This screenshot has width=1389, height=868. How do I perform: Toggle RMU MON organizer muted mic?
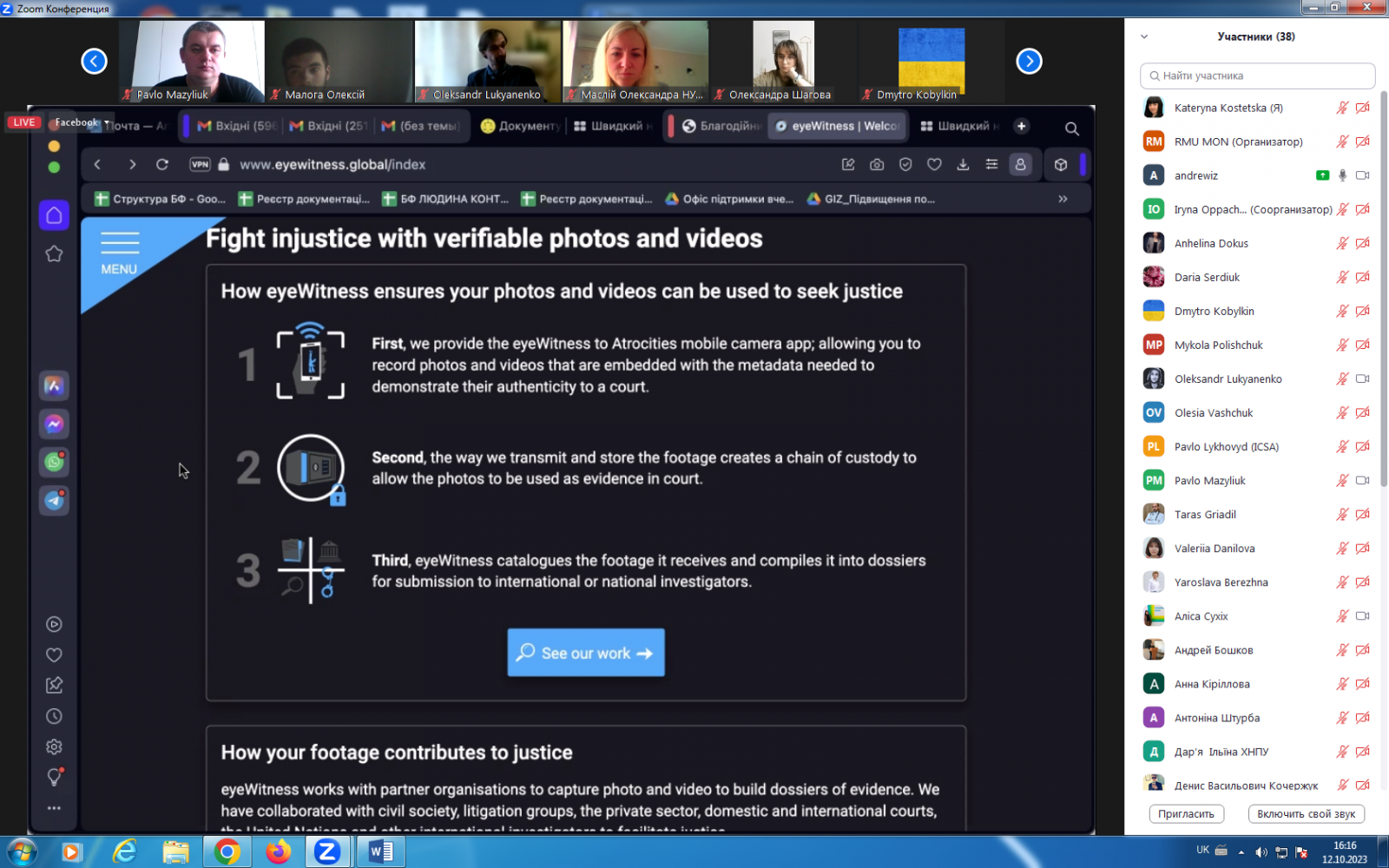[x=1342, y=141]
